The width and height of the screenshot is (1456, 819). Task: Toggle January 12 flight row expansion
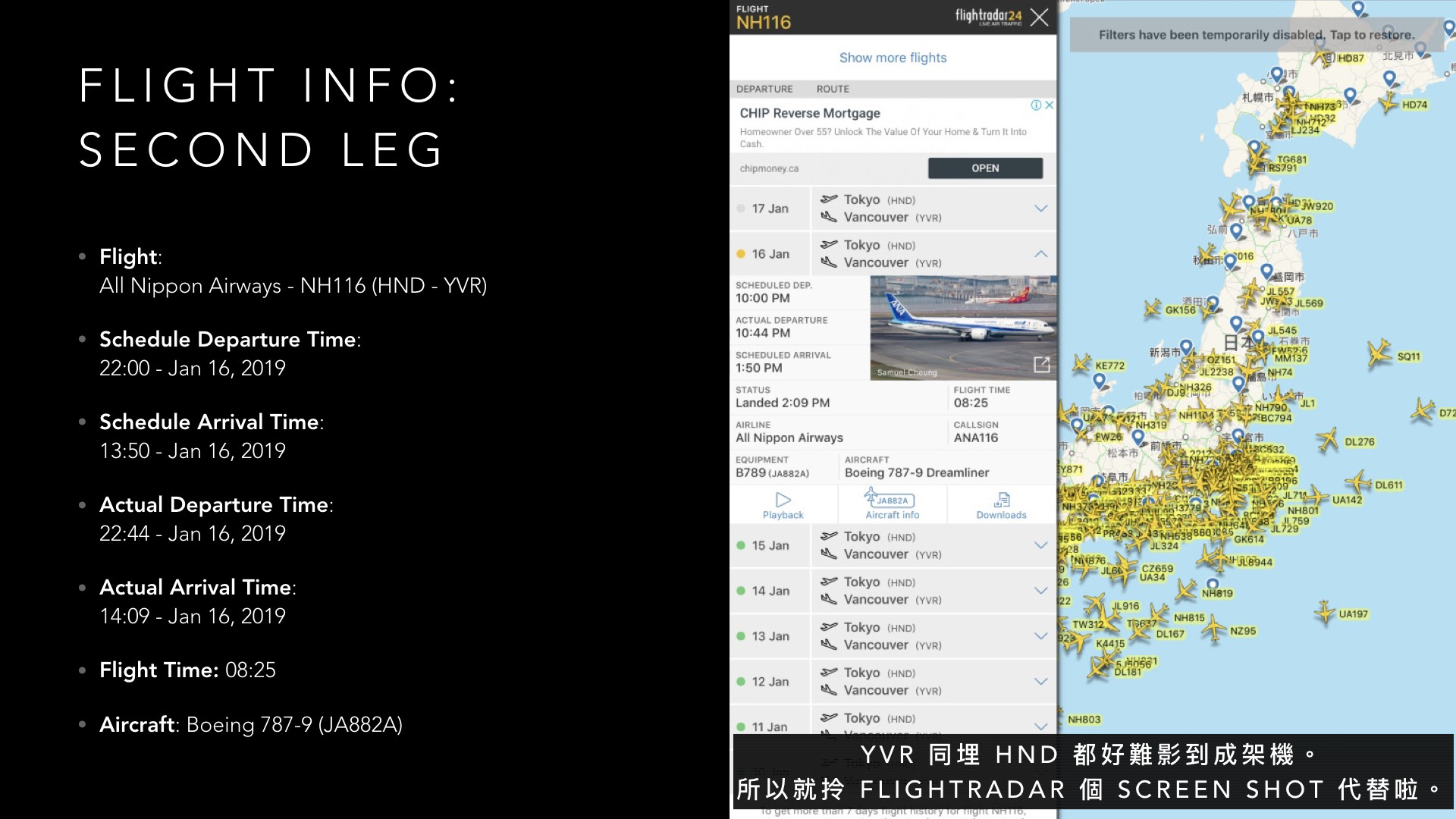pyautogui.click(x=1039, y=681)
